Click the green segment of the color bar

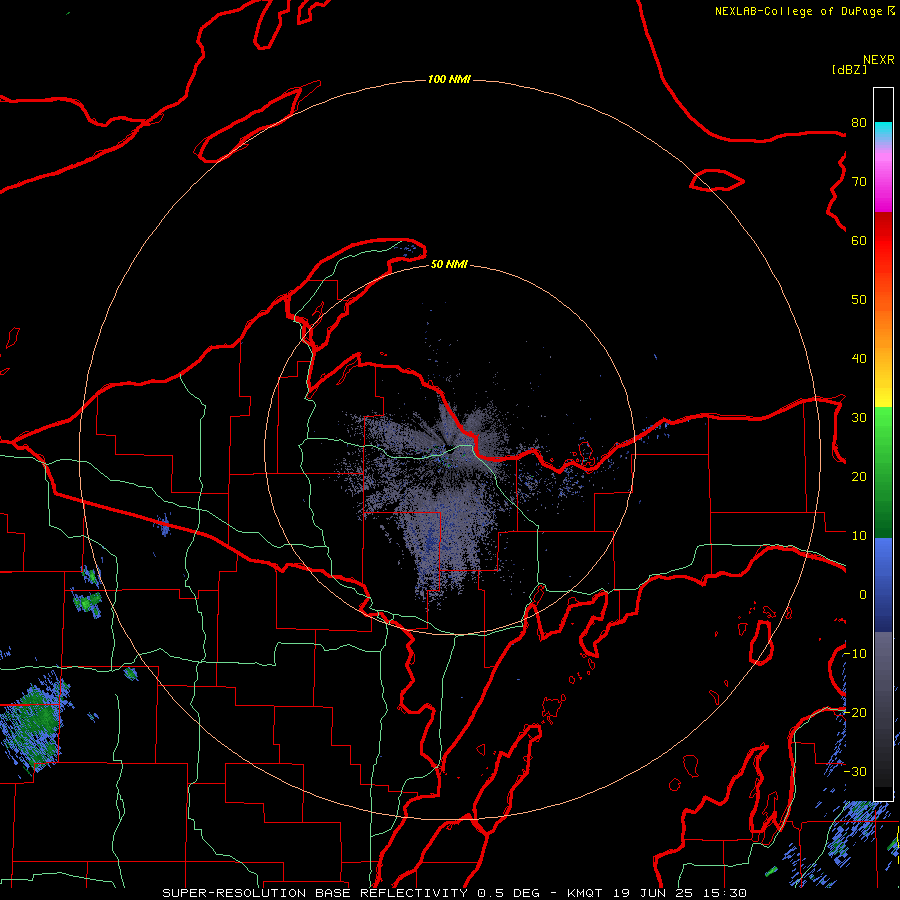tap(883, 472)
